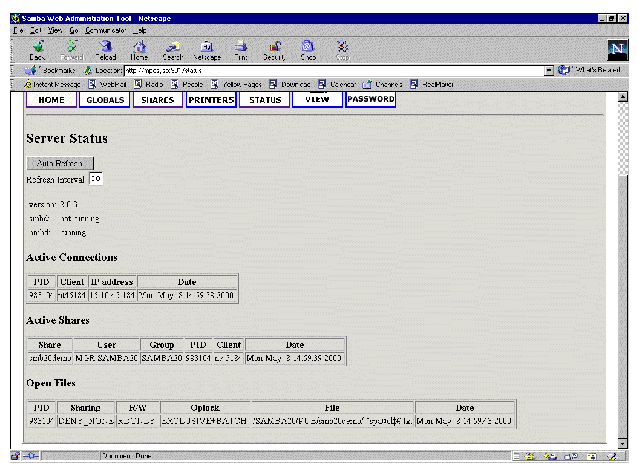Open the GLOBALS page
638x476 pixels.
point(105,100)
